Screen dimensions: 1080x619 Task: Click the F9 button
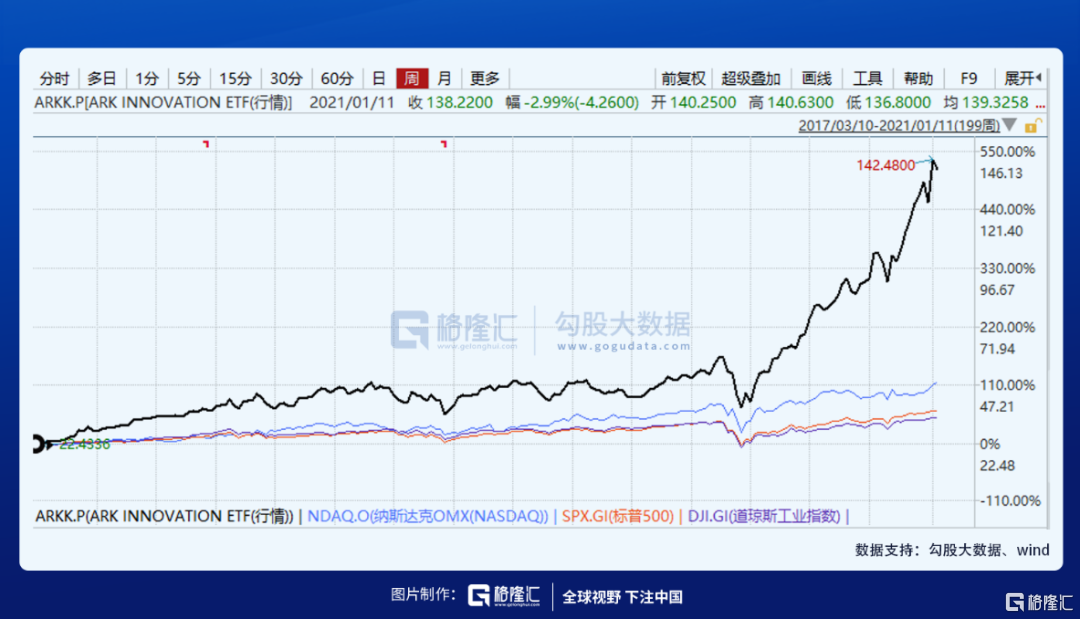tap(968, 78)
